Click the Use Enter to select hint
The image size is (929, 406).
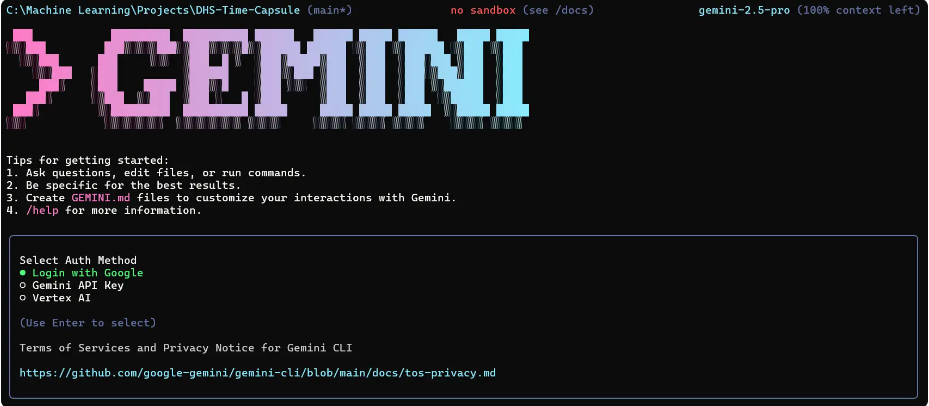click(88, 323)
